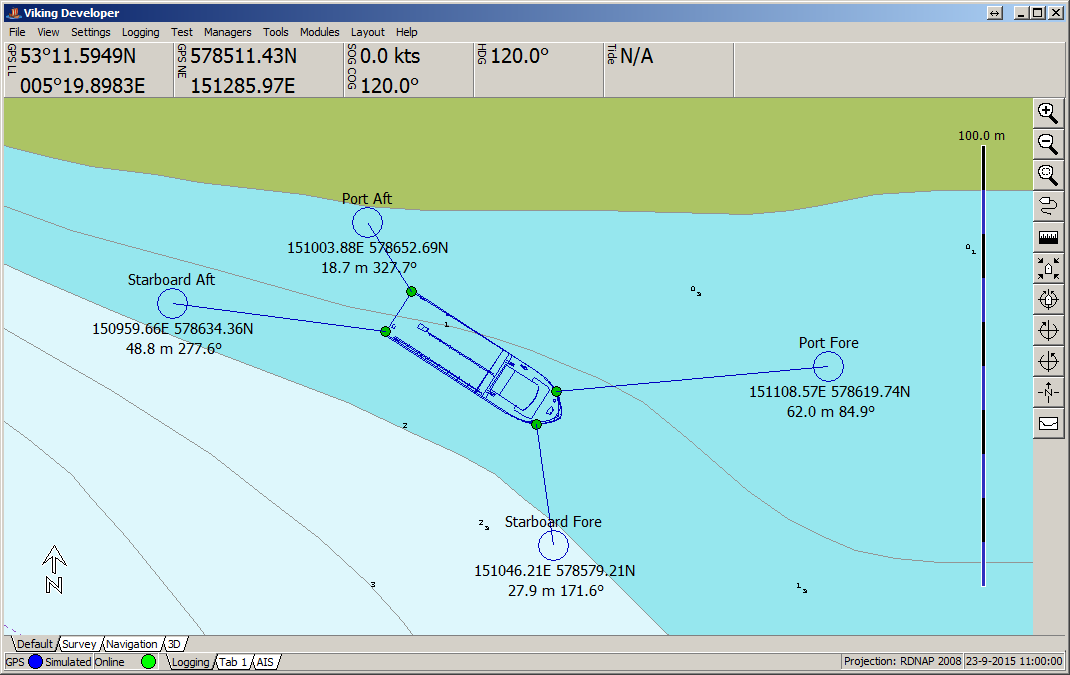Click the vessel's starboard fore green fairlead

coord(536,425)
